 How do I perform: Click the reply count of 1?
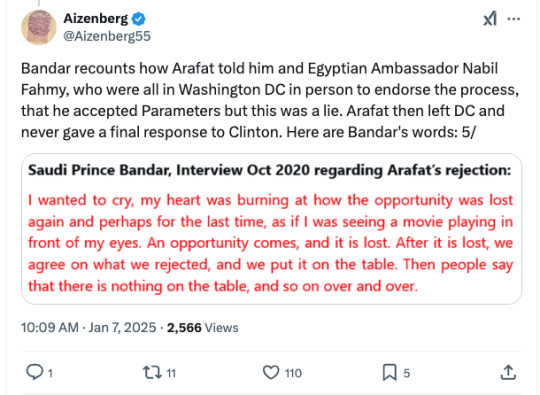pyautogui.click(x=50, y=373)
